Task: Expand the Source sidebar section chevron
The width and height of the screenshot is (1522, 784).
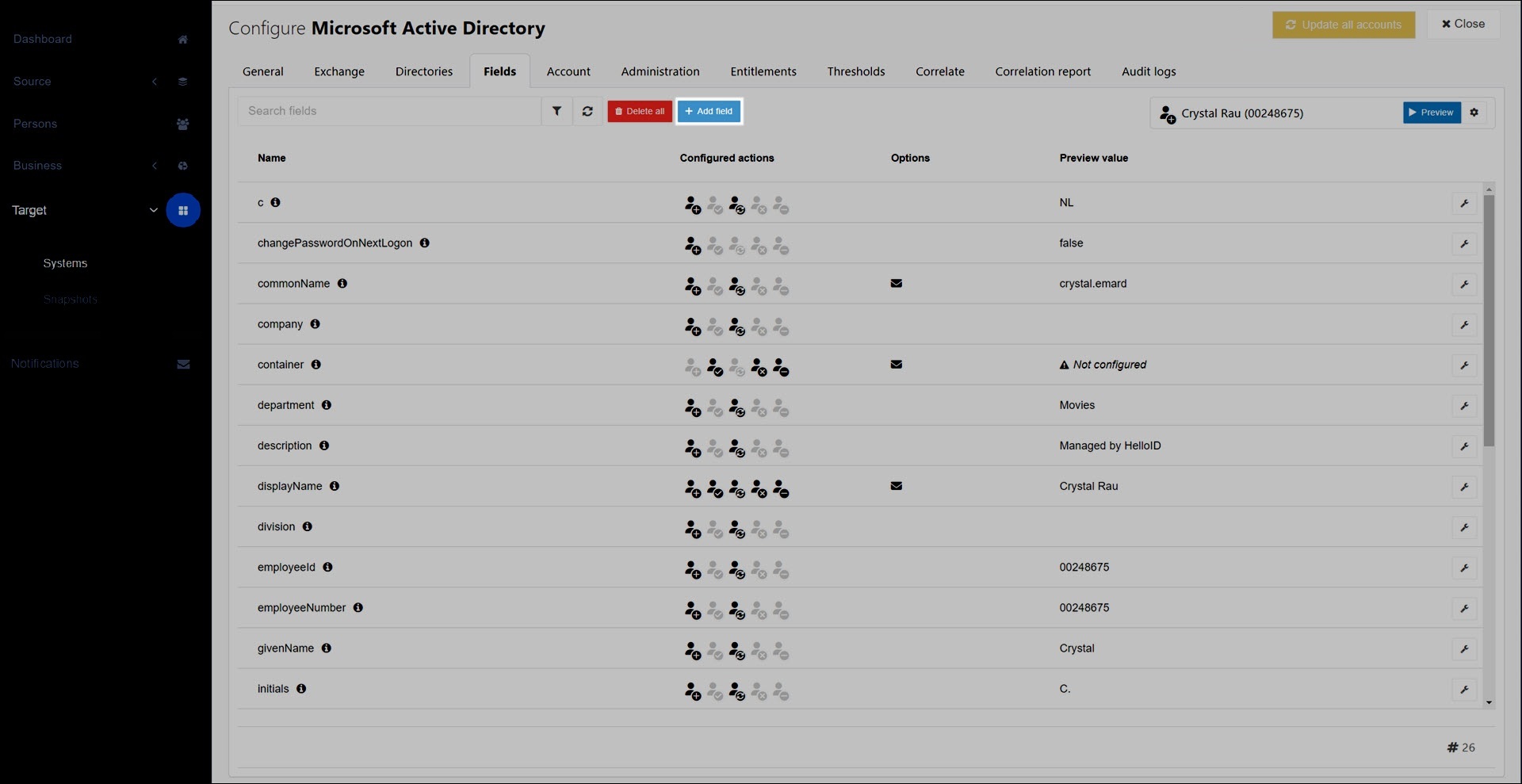Action: [x=155, y=82]
